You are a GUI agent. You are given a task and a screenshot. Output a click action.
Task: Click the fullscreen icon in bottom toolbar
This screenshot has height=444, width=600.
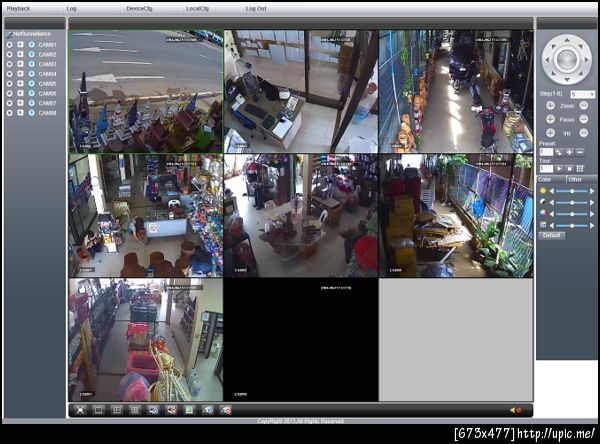(80, 410)
